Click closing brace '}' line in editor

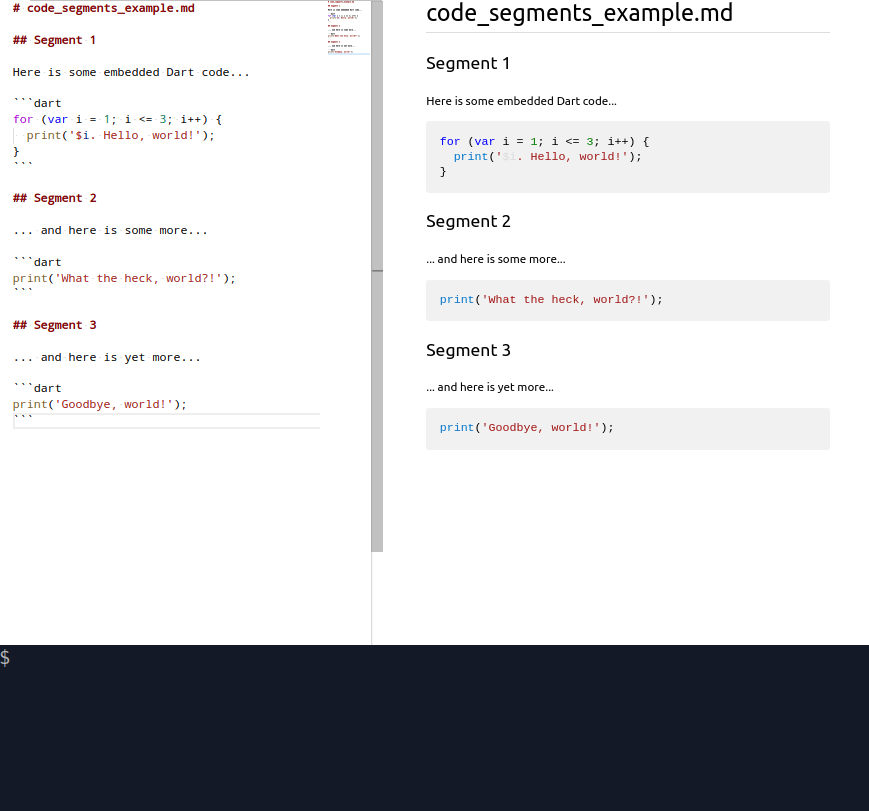click(x=16, y=151)
